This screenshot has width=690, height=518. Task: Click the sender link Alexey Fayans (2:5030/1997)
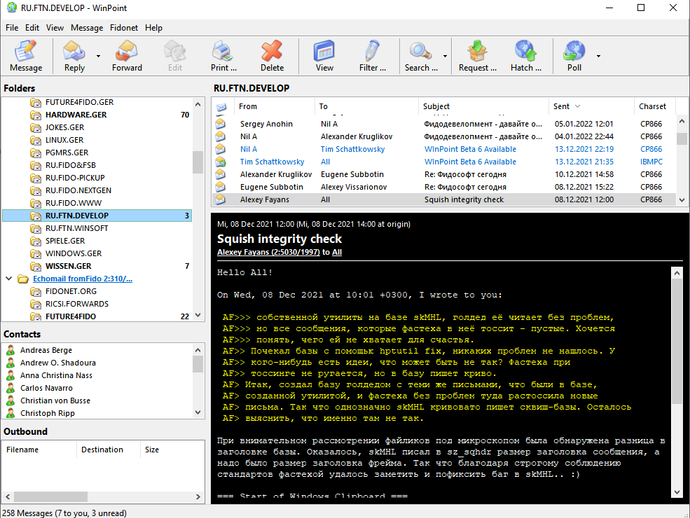268,252
